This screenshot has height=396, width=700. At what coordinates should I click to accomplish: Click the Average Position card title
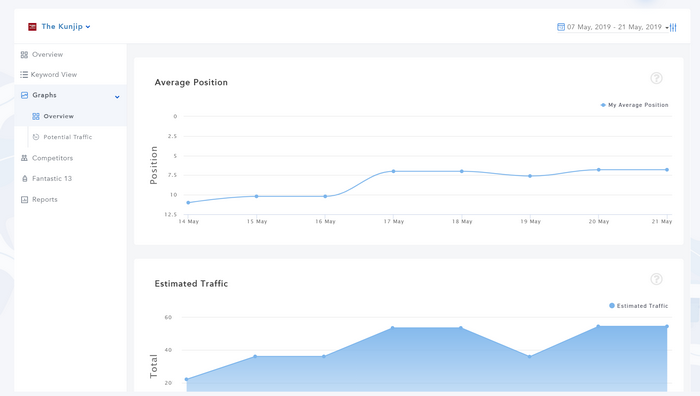191,83
